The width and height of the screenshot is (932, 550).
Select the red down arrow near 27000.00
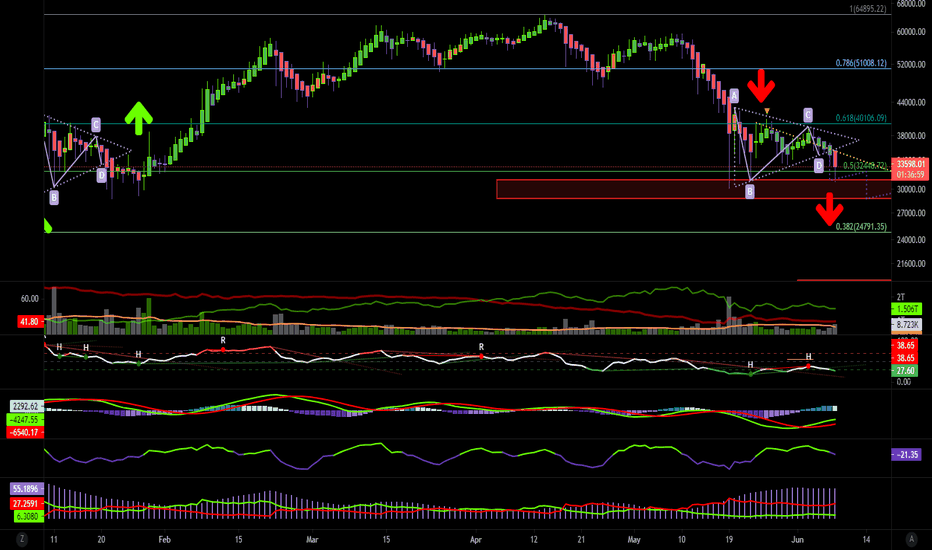tap(830, 209)
